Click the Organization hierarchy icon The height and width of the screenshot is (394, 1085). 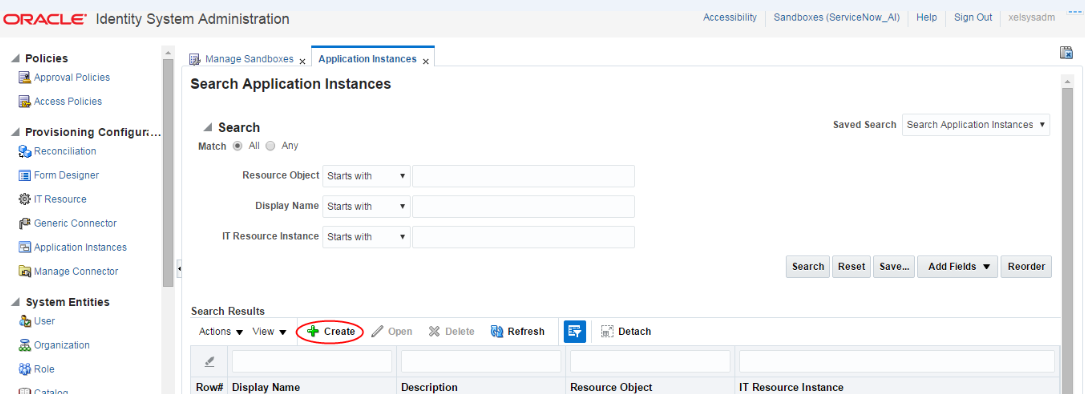tap(24, 346)
